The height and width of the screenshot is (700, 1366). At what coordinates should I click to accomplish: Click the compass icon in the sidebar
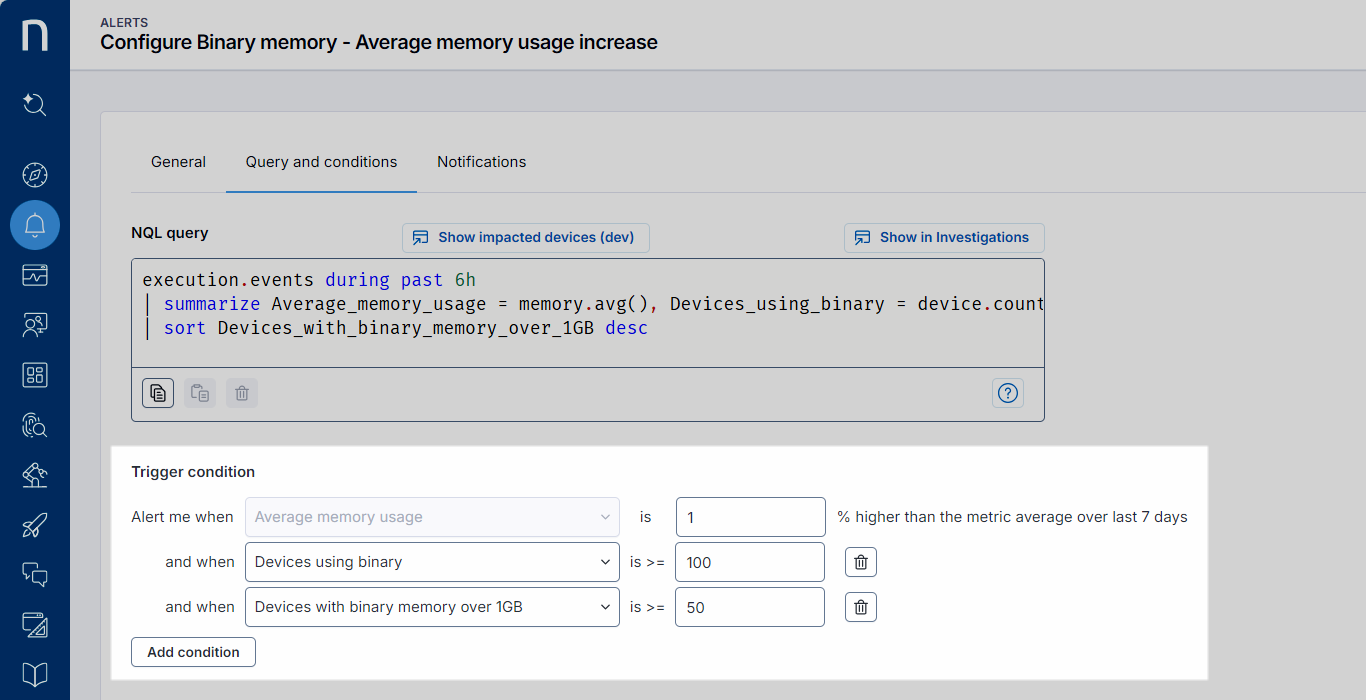point(35,175)
